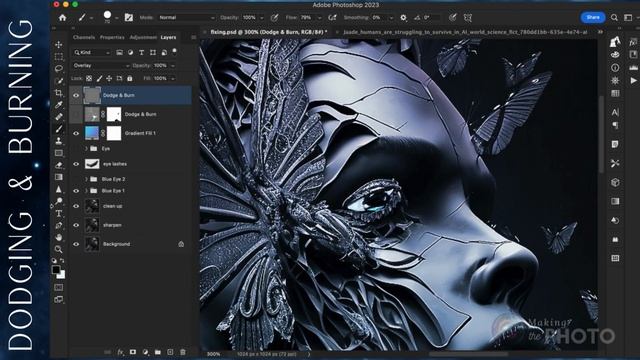The height and width of the screenshot is (360, 640).
Task: Toggle lock all padlock icon
Action: click(129, 78)
